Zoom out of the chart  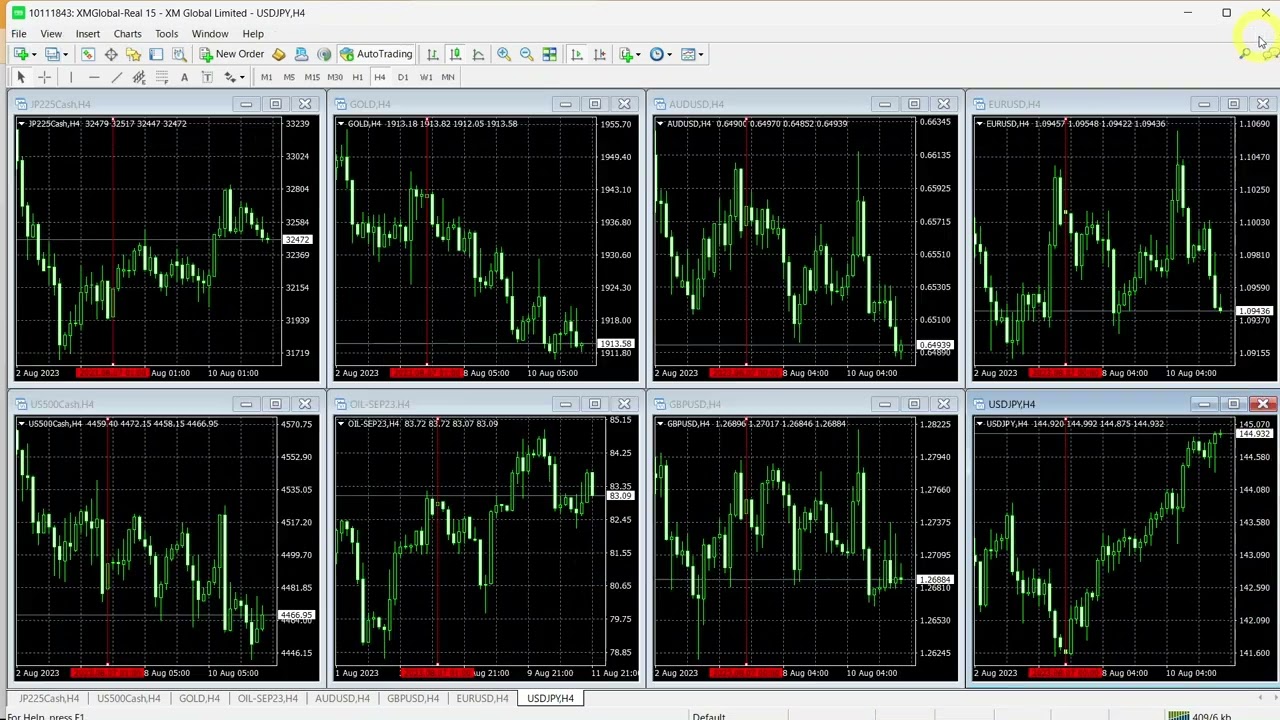[x=526, y=54]
